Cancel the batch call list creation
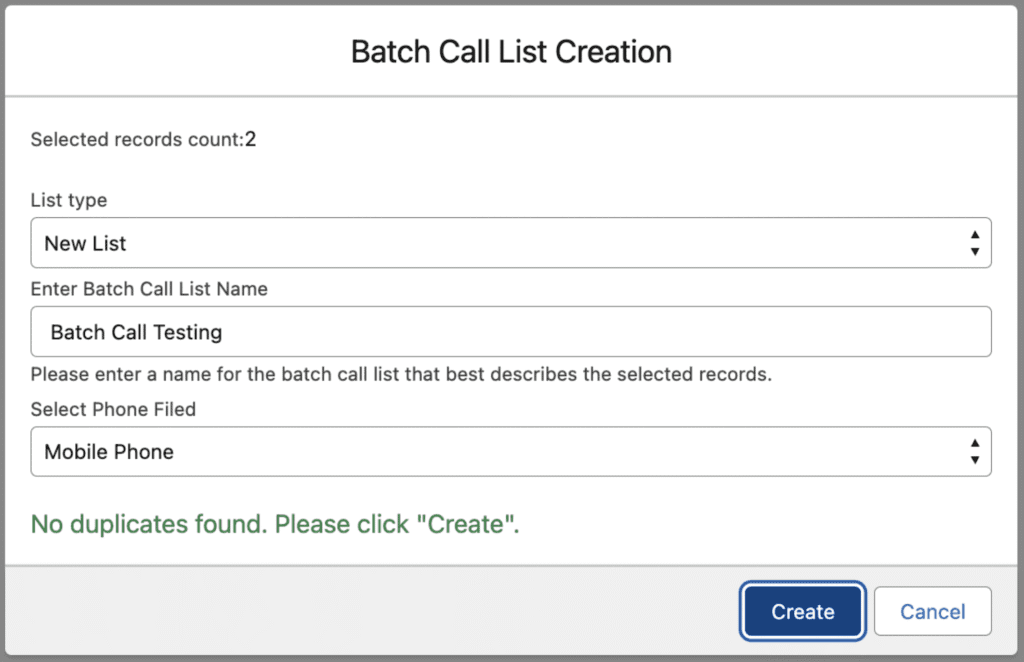This screenshot has height=662, width=1024. (932, 612)
